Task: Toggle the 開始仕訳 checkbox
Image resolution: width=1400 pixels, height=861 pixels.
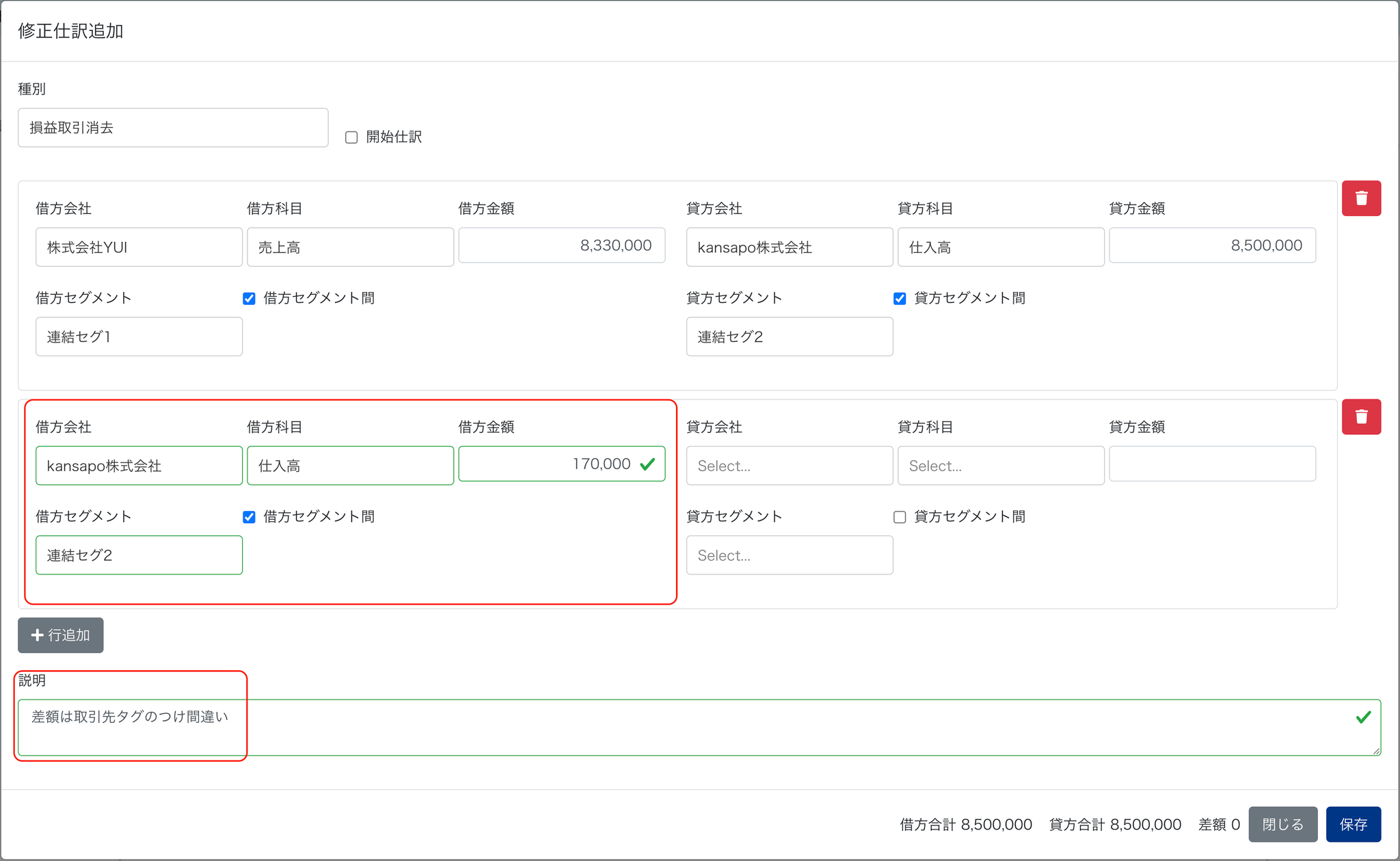Action: (351, 137)
